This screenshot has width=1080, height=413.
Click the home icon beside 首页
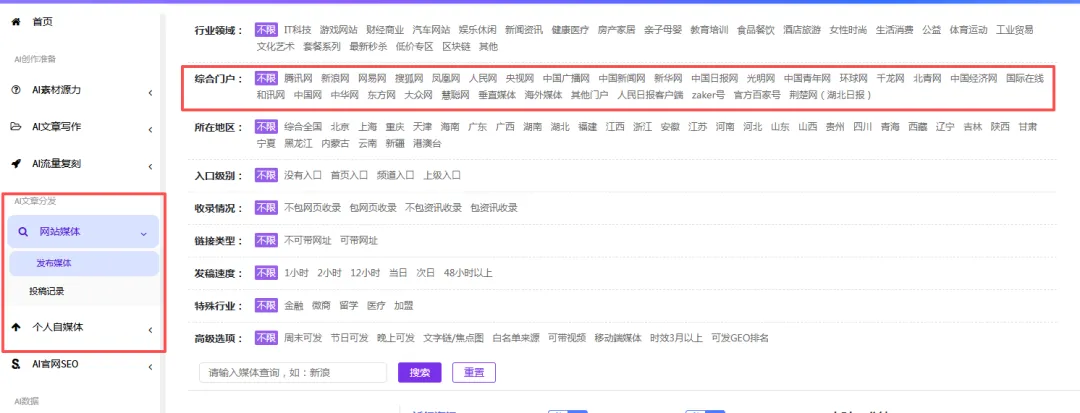[x=16, y=22]
